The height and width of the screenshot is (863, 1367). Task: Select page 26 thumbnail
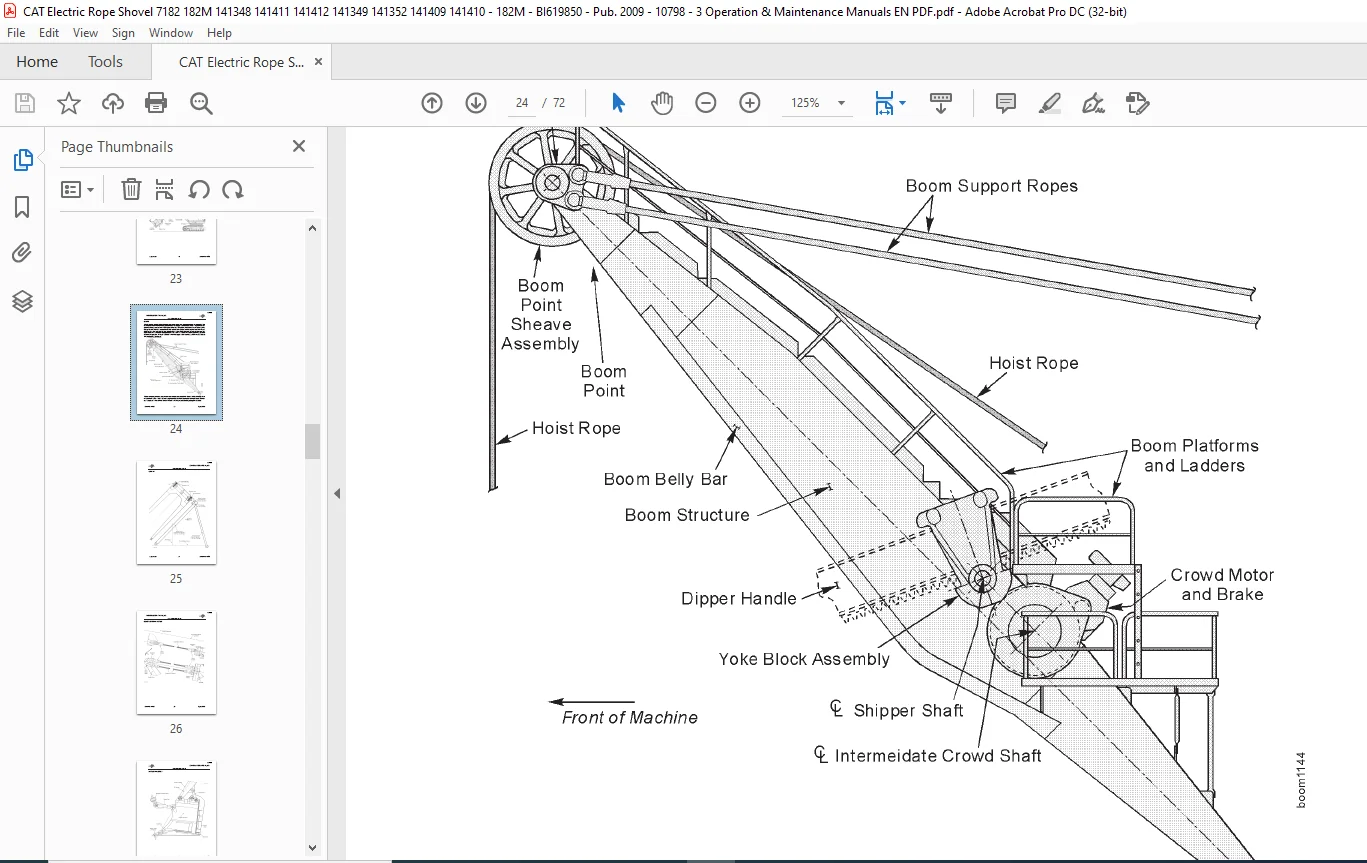[x=176, y=662]
